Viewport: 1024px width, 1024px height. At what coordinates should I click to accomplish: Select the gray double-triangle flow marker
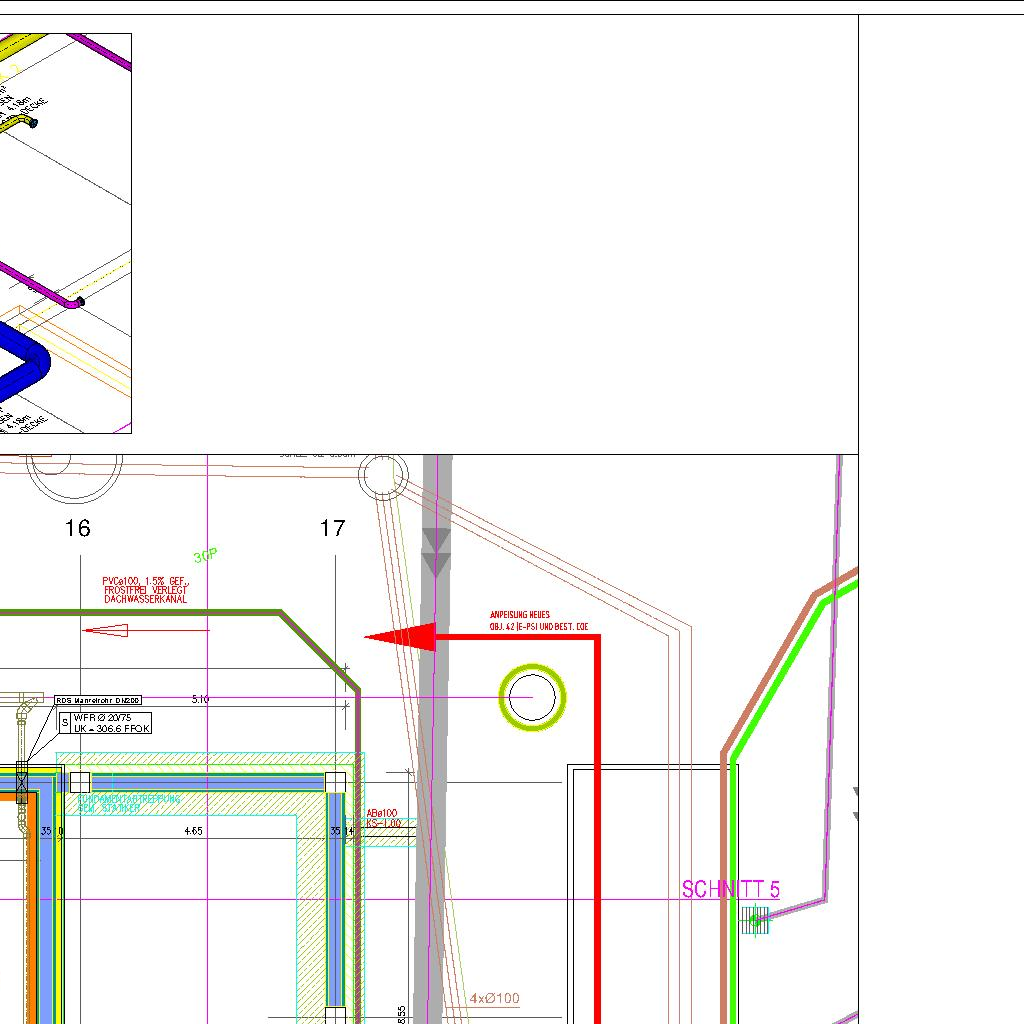tap(436, 552)
